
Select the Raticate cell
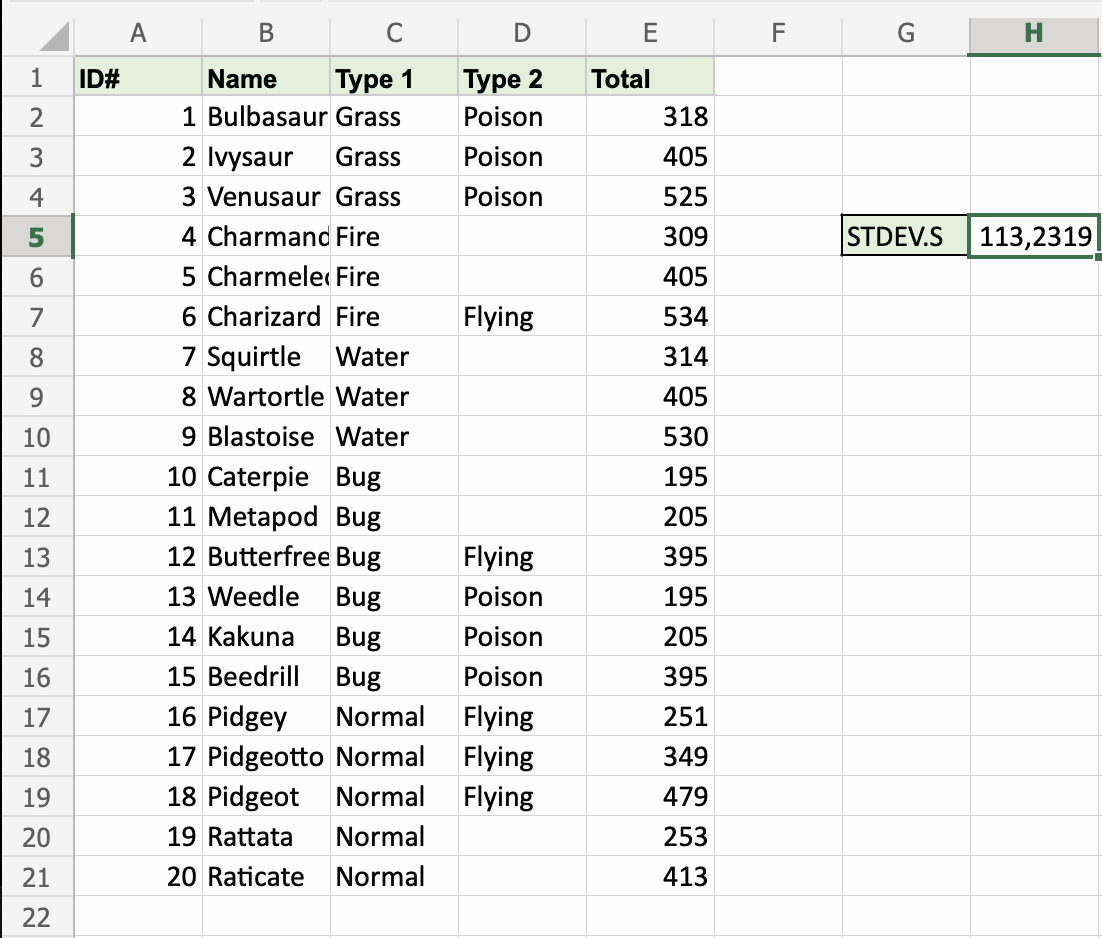click(x=266, y=877)
